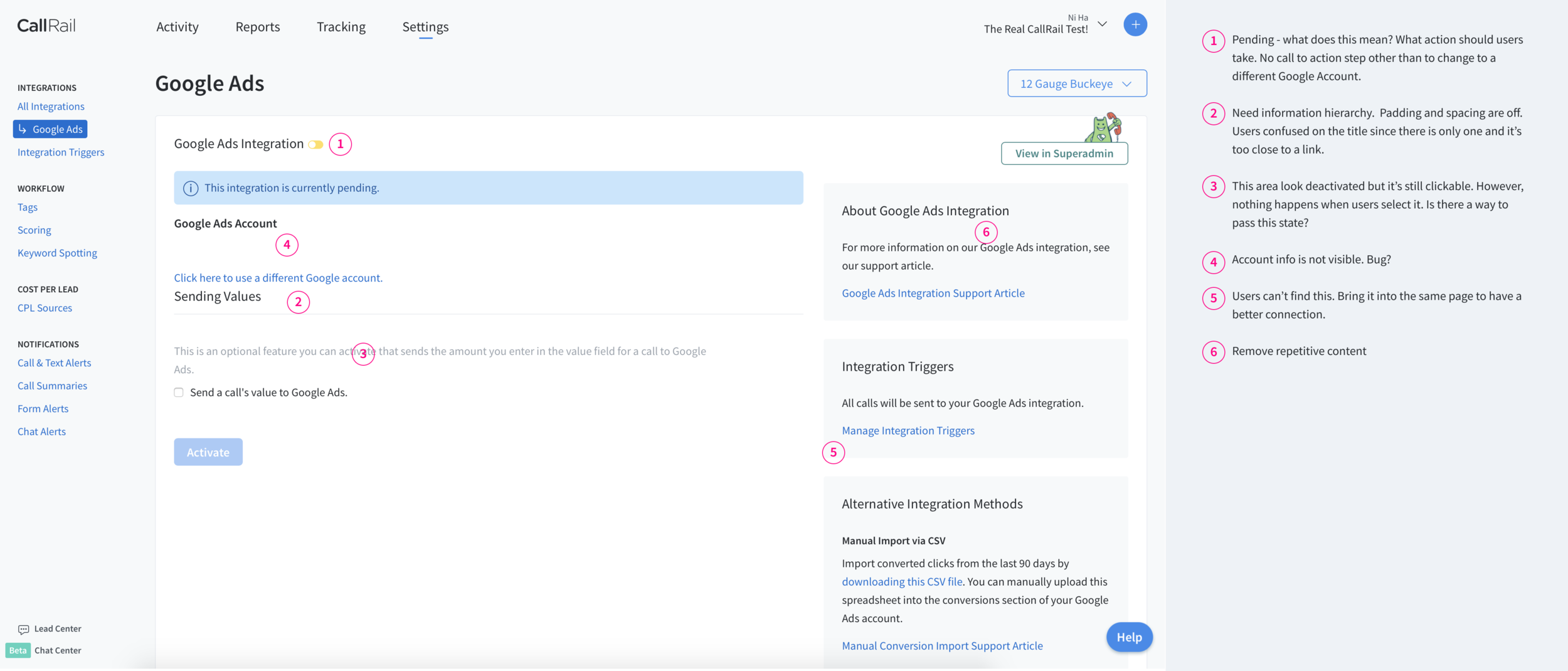The image size is (1568, 671).
Task: Open Keyword Spotting settings
Action: tap(57, 253)
